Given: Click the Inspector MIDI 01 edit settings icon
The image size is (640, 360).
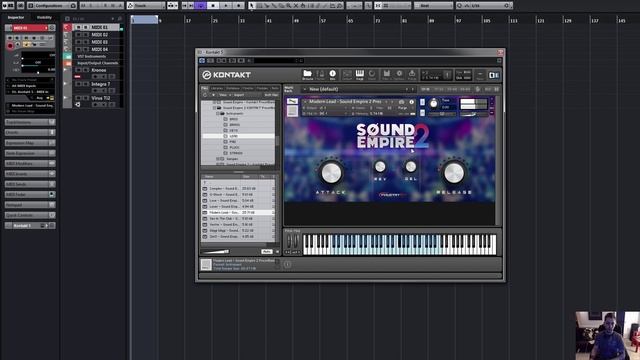Looking at the screenshot, I should [x=52, y=28].
